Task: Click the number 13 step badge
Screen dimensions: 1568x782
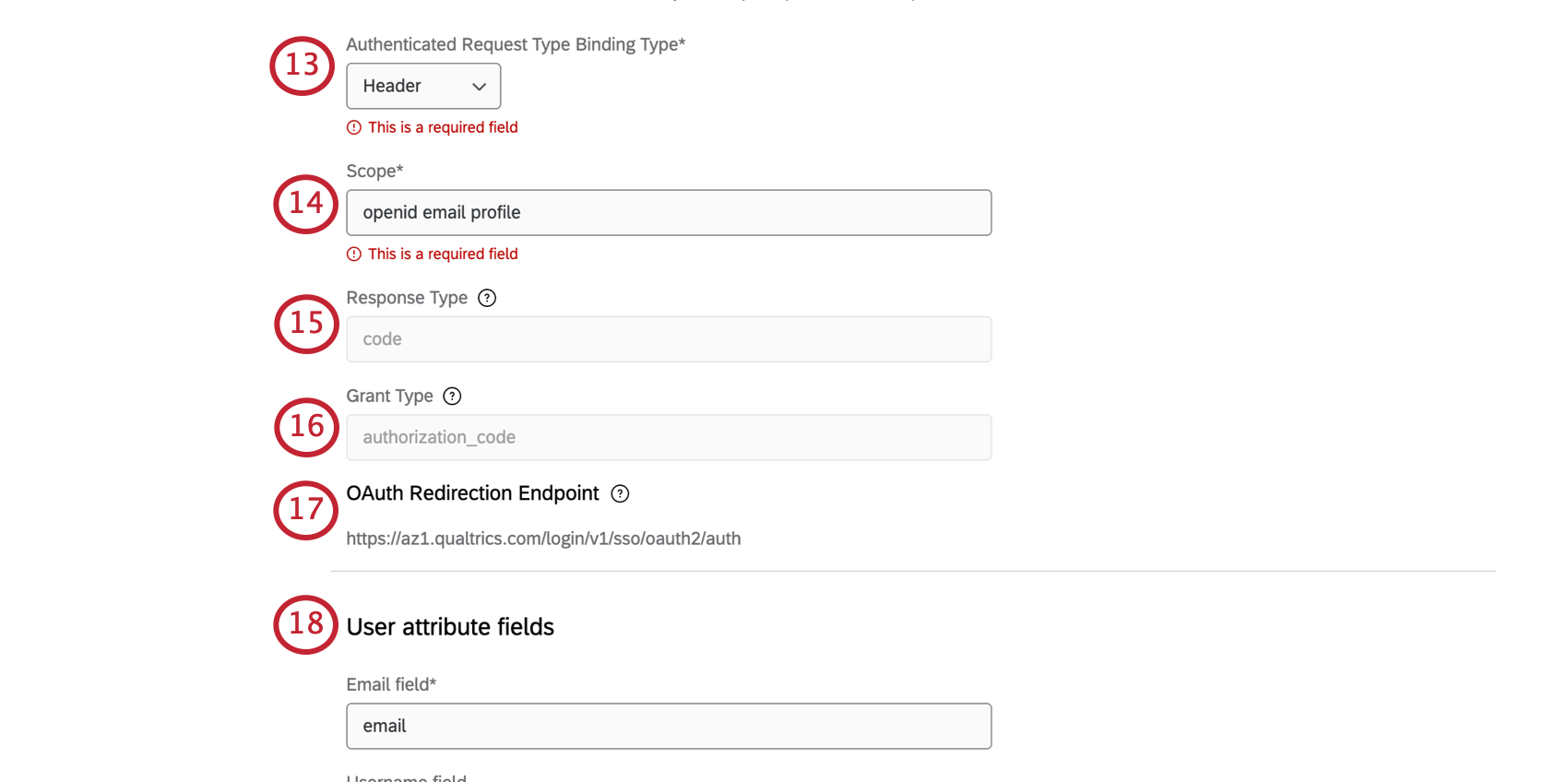Action: (302, 65)
